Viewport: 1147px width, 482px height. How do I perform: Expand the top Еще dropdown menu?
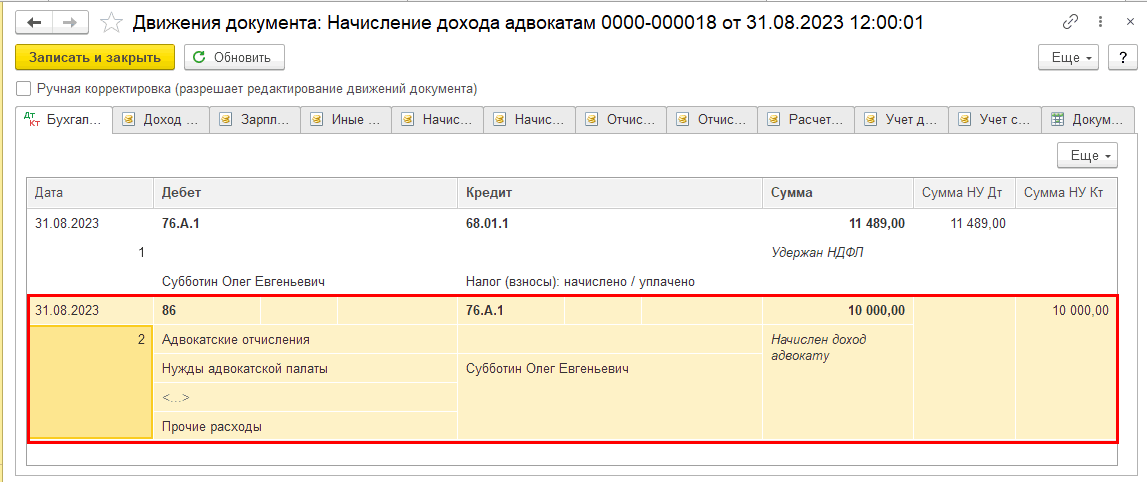point(1070,58)
